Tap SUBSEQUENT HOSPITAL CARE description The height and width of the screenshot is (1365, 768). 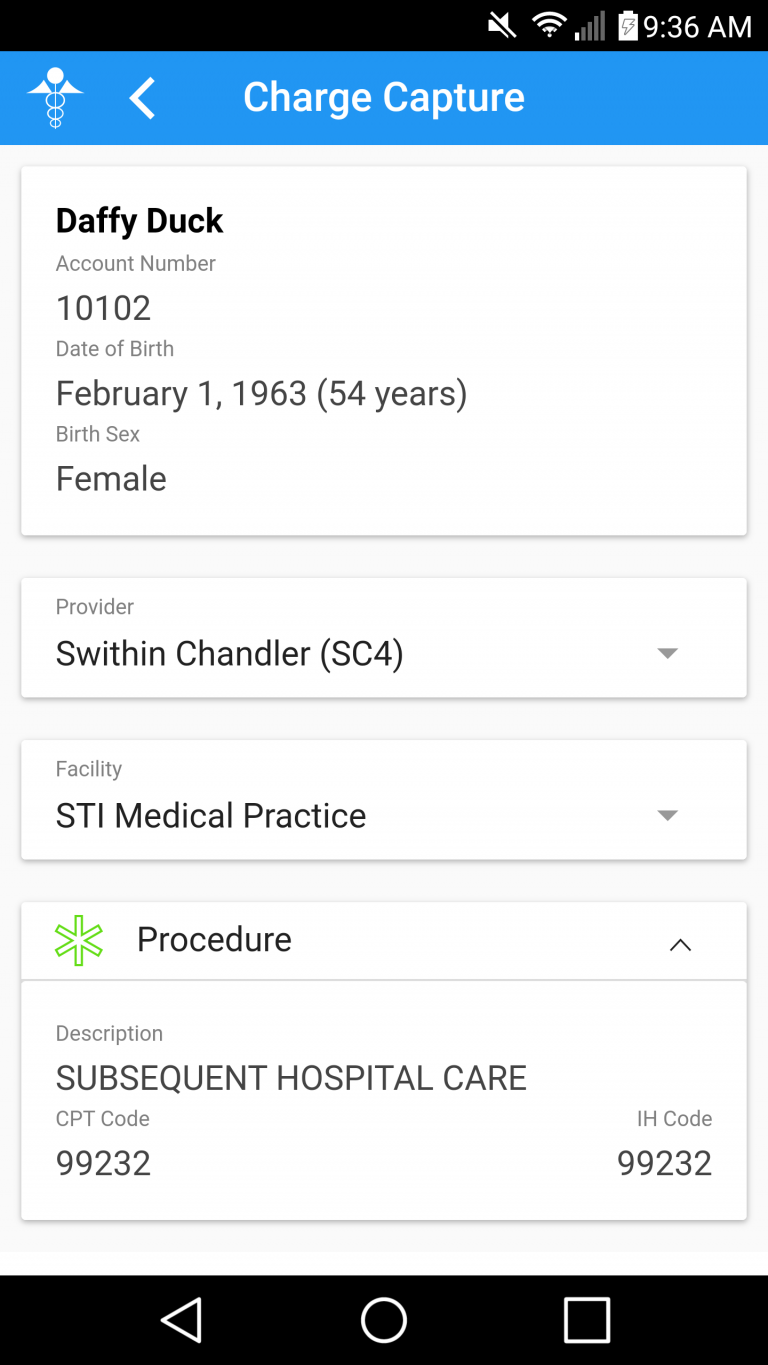(291, 1078)
